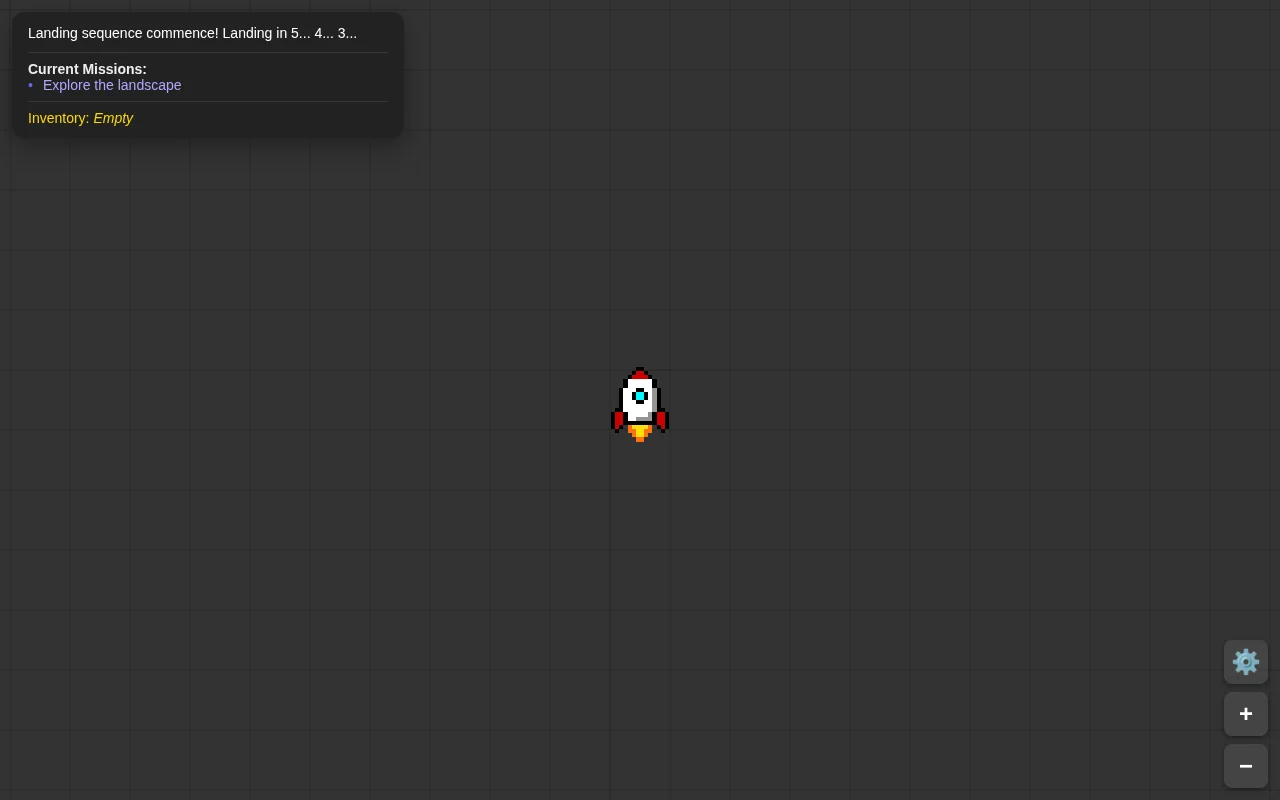Open the settings gear button
The height and width of the screenshot is (800, 1280).
coord(1246,662)
